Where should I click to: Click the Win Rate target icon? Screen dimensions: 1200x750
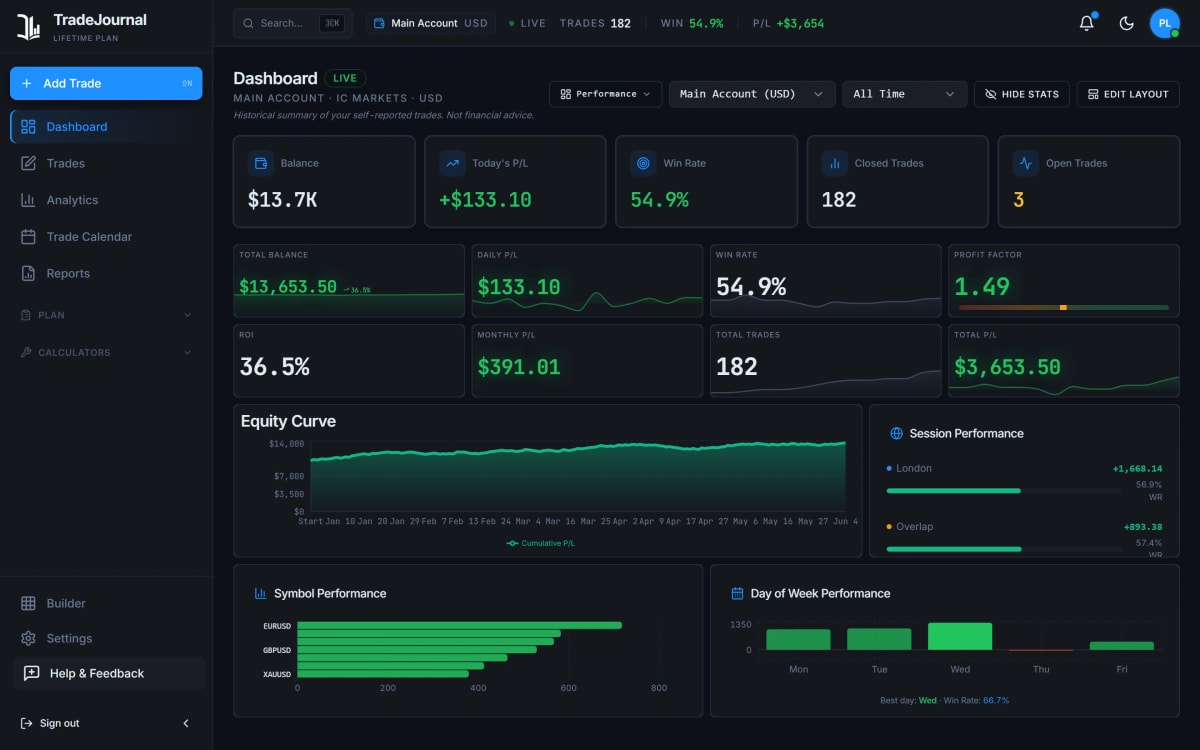point(643,163)
